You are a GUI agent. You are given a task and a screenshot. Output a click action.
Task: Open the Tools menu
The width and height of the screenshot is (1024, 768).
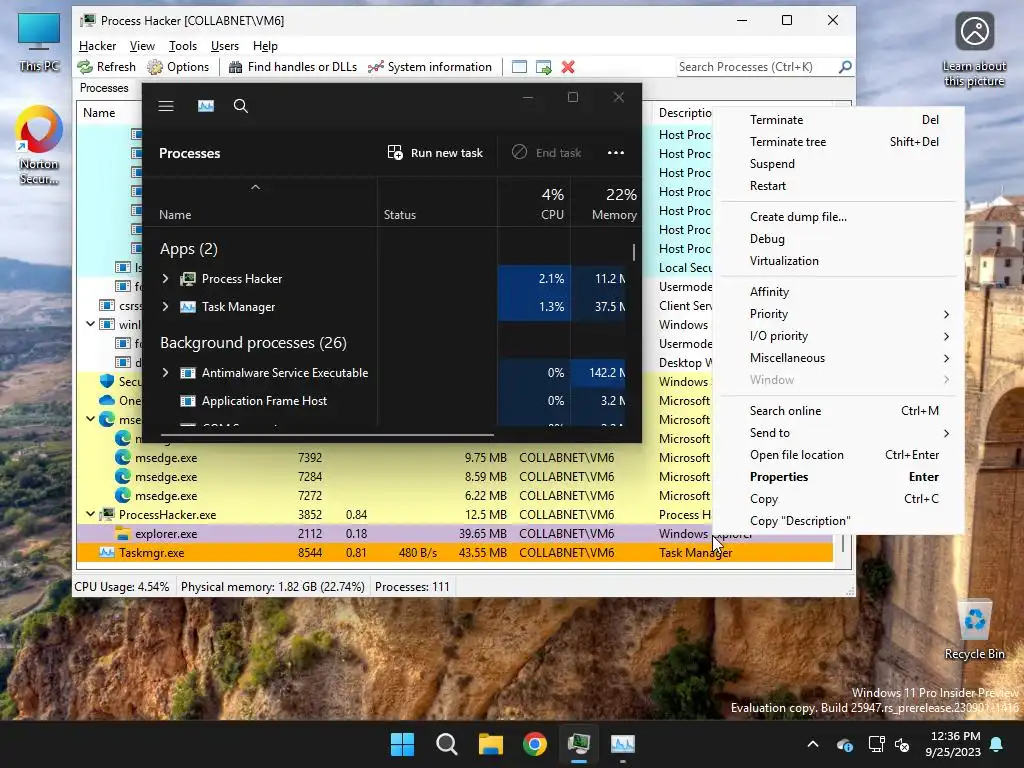183,46
